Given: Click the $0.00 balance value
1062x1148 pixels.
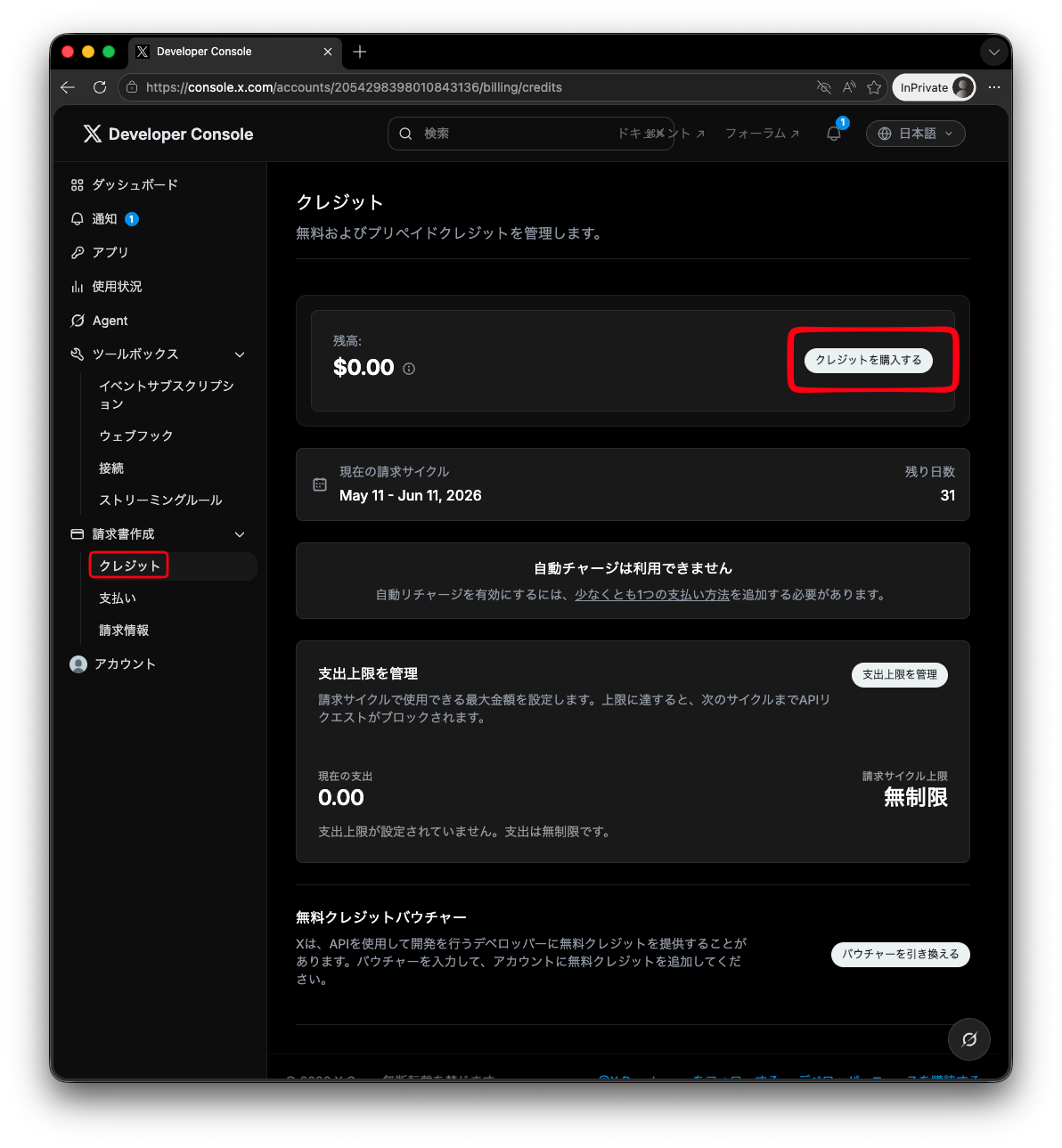Looking at the screenshot, I should click(364, 367).
